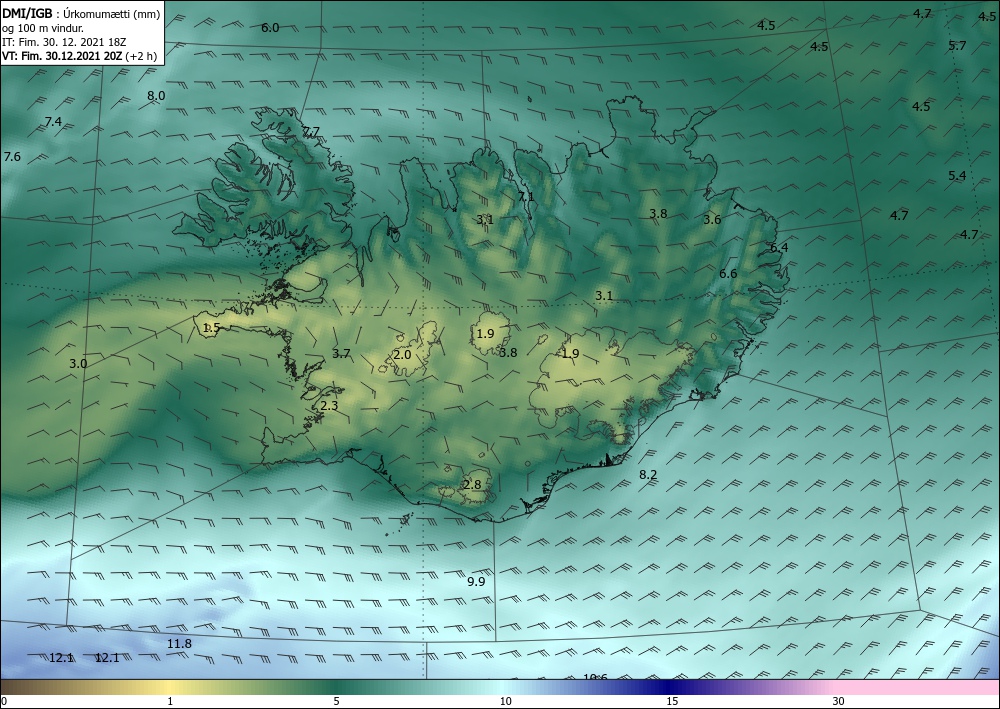Click the 6.0 precipitable water value
Screen dimensions: 1000x709
click(270, 27)
